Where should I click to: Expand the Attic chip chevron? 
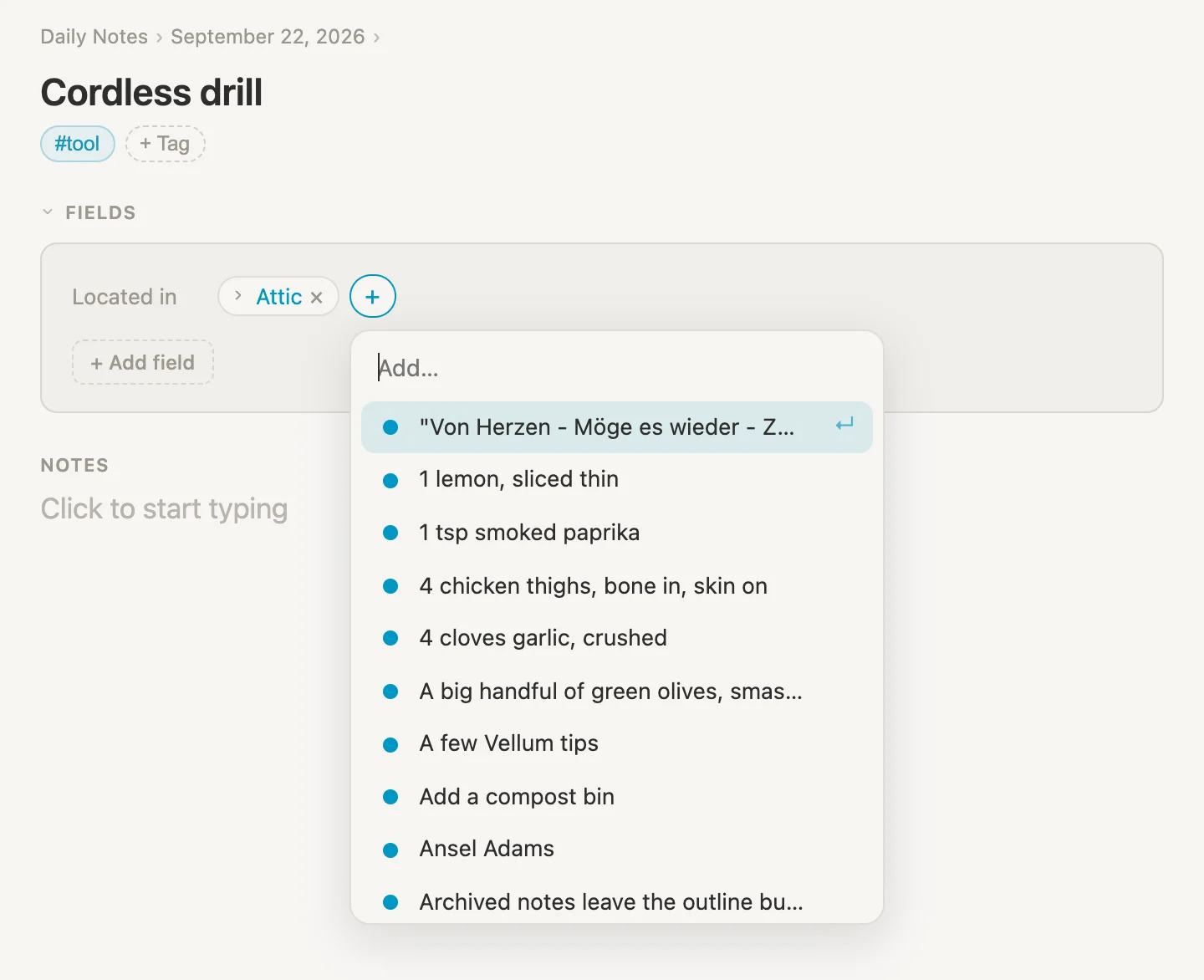click(238, 296)
